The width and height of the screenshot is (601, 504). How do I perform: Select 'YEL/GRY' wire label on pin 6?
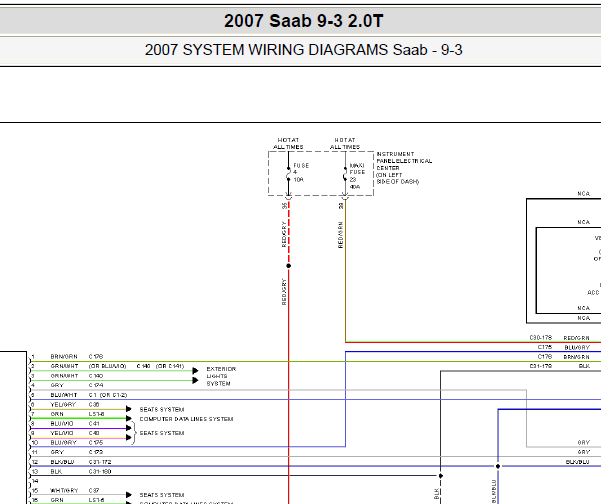point(63,404)
